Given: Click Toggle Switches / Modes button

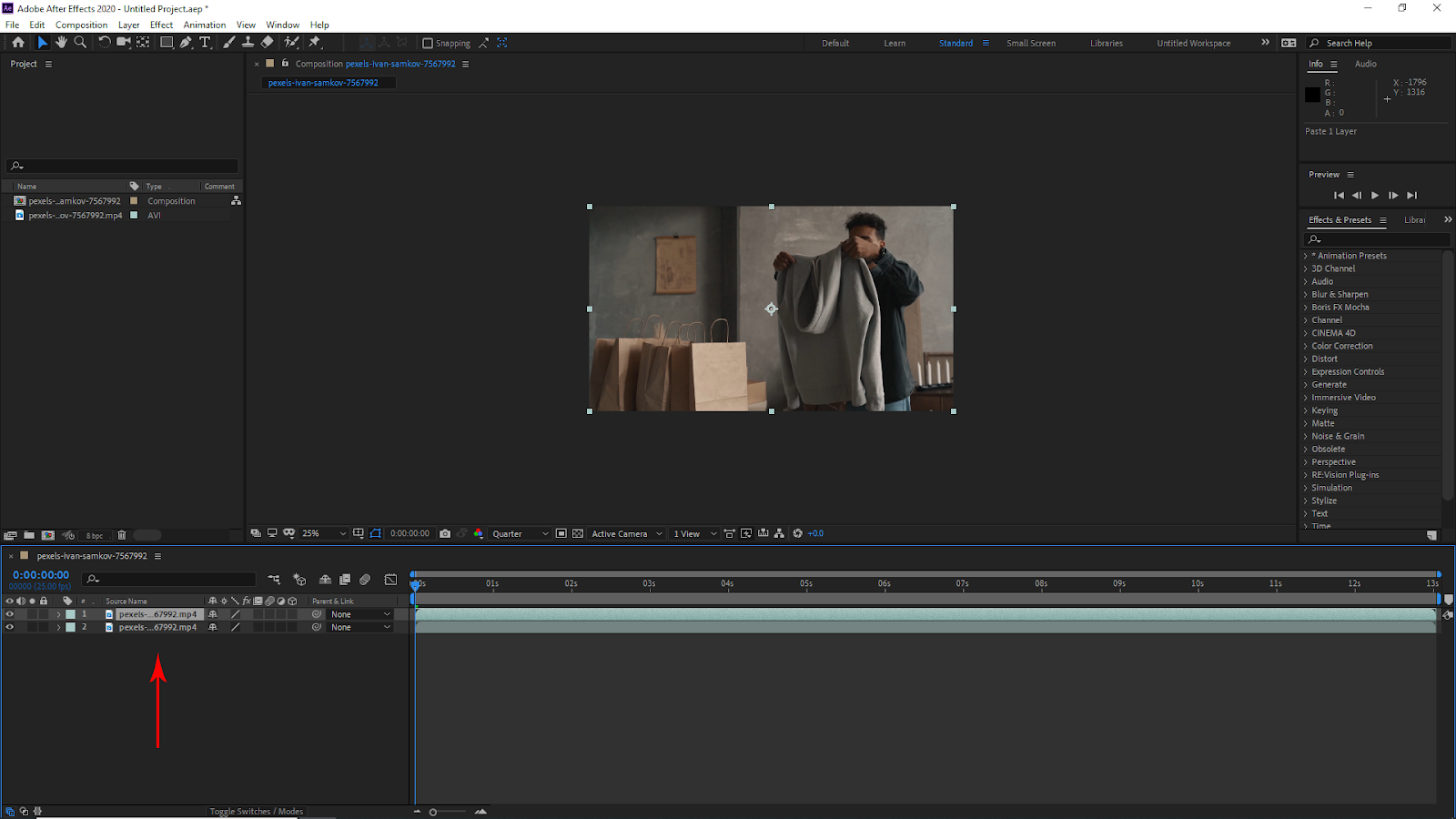Looking at the screenshot, I should [256, 811].
